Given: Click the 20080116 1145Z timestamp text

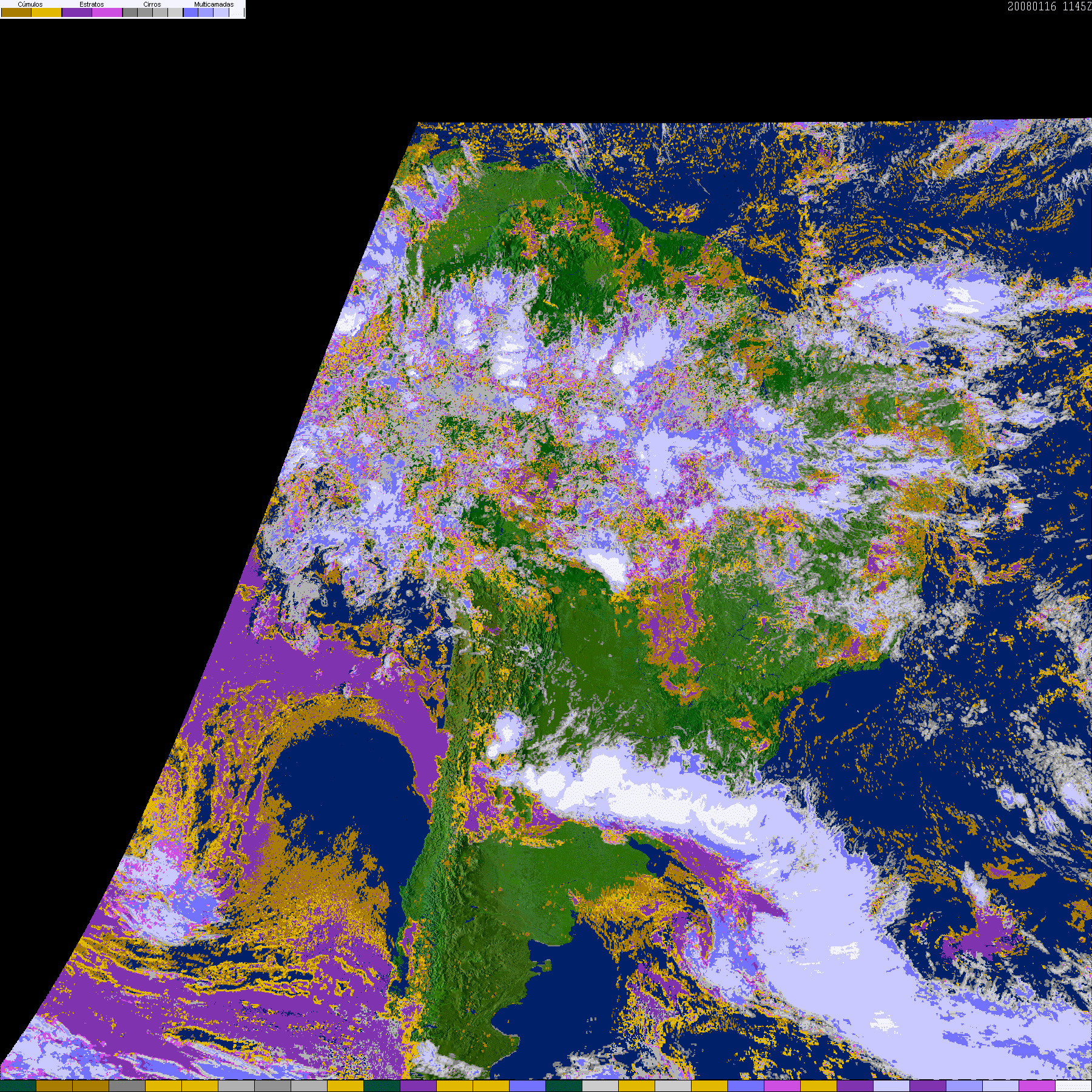Looking at the screenshot, I should (1050, 7).
